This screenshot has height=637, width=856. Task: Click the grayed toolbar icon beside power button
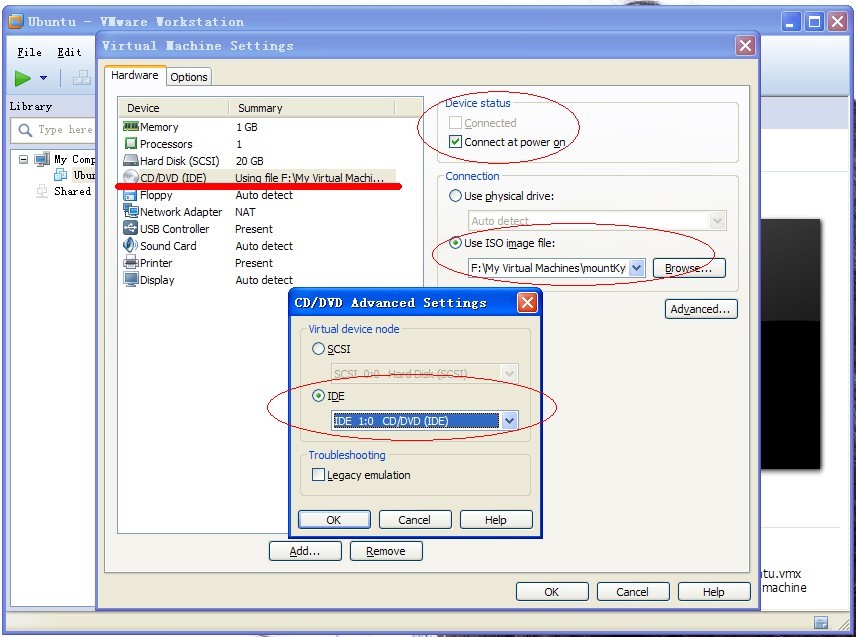82,78
